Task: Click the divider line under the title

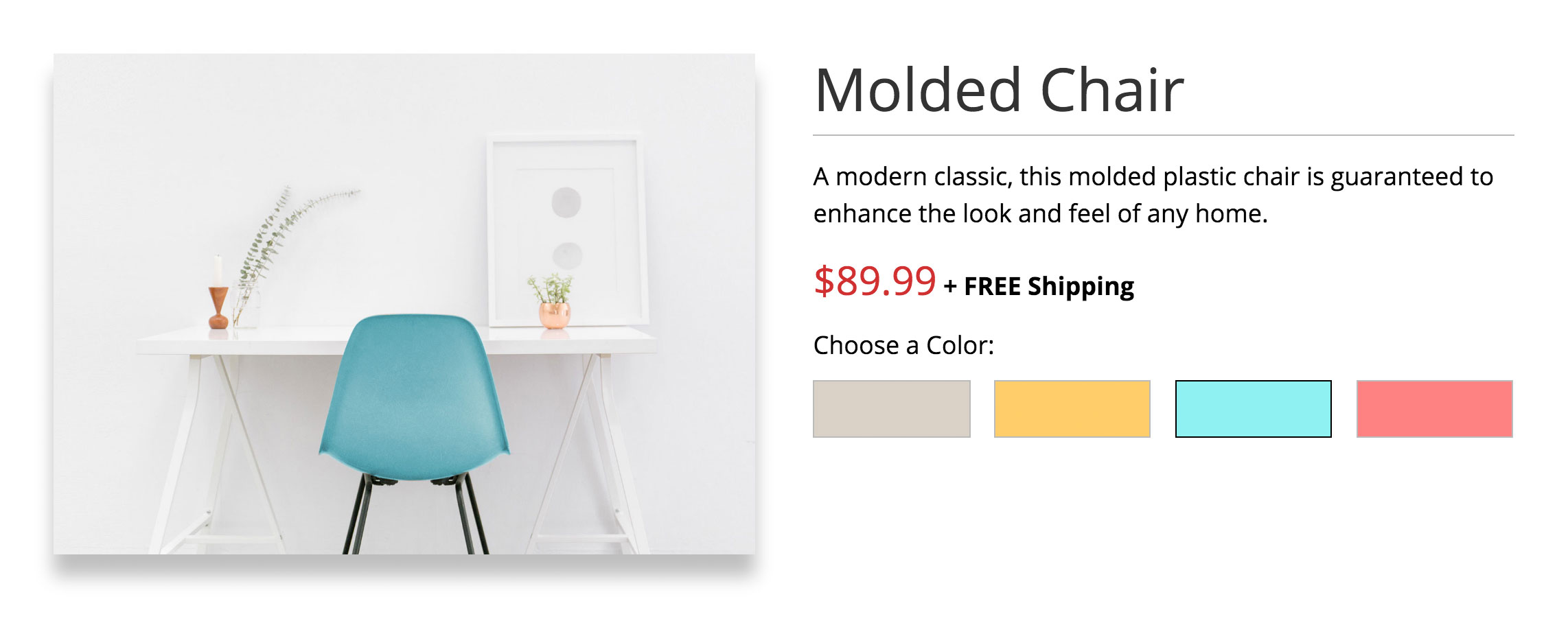Action: [1163, 136]
